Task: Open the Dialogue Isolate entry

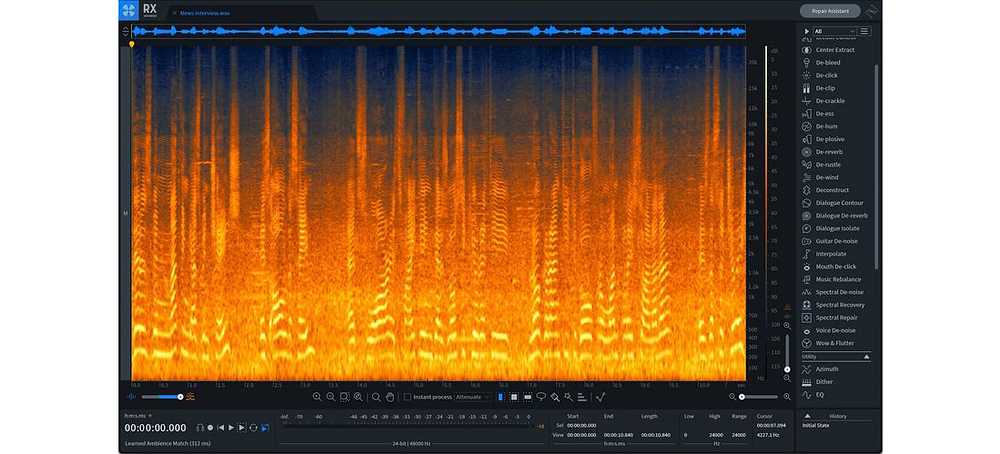Action: pyautogui.click(x=835, y=228)
